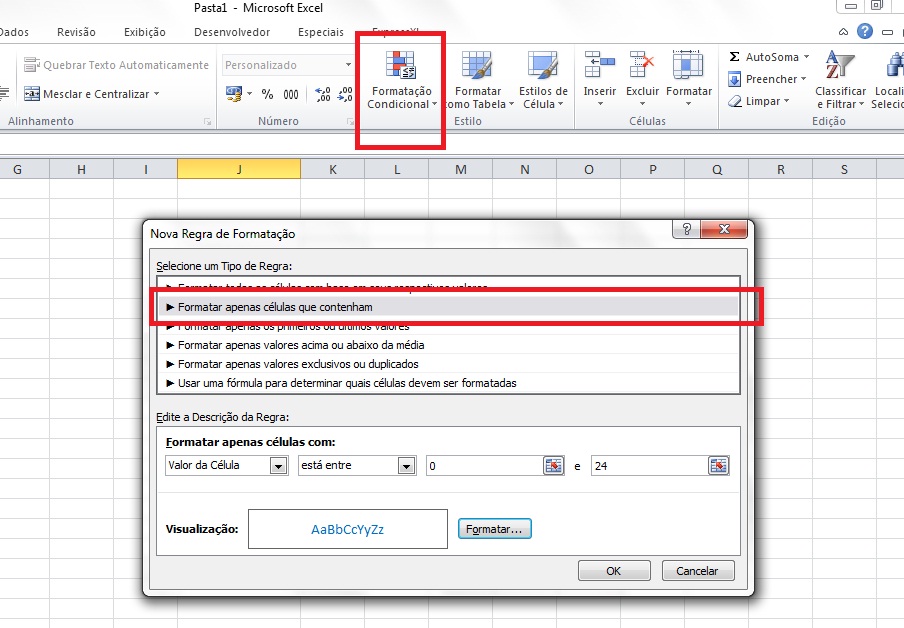
Task: Click the maximum value field containing 24
Action: [x=650, y=465]
